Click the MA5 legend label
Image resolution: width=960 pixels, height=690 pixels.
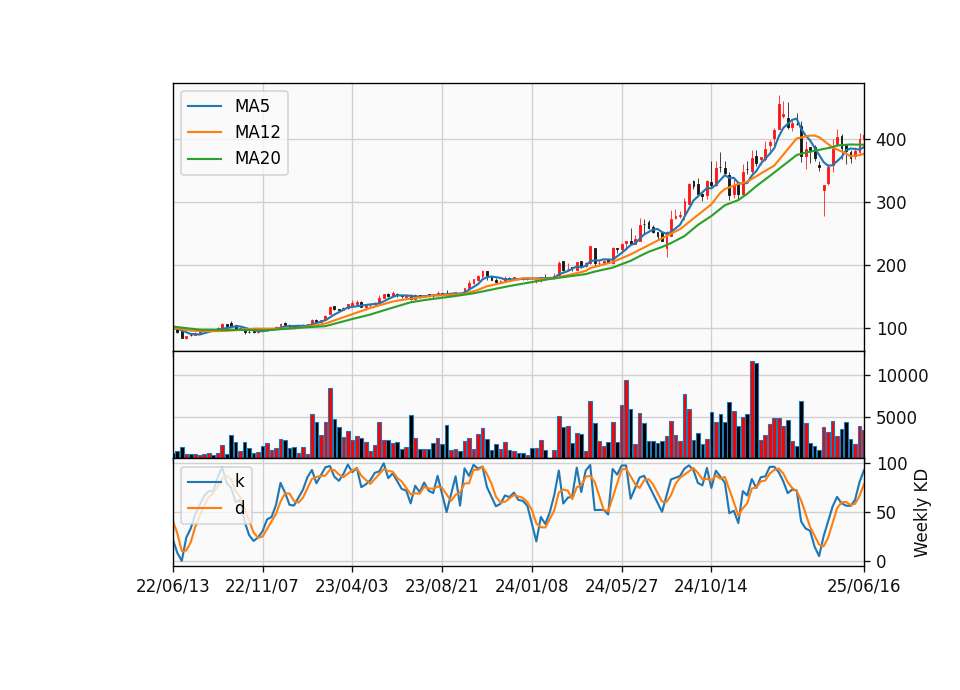pyautogui.click(x=252, y=106)
